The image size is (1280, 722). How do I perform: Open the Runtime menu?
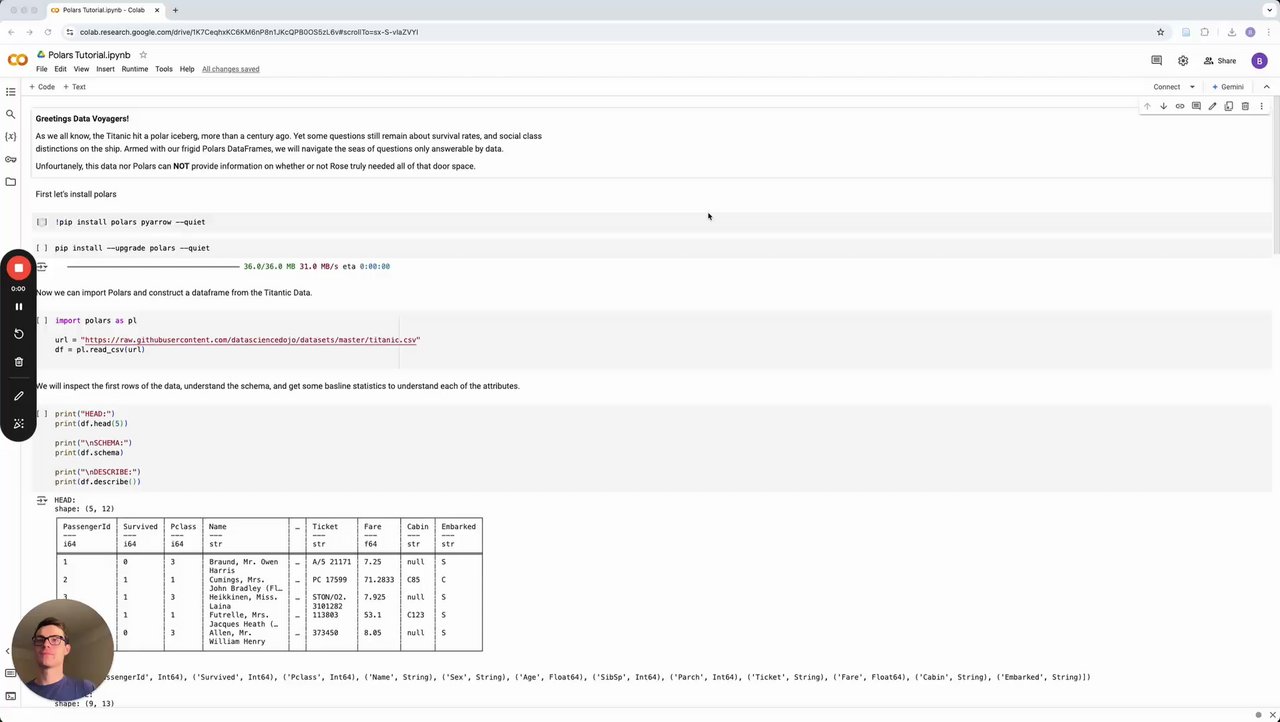click(135, 69)
